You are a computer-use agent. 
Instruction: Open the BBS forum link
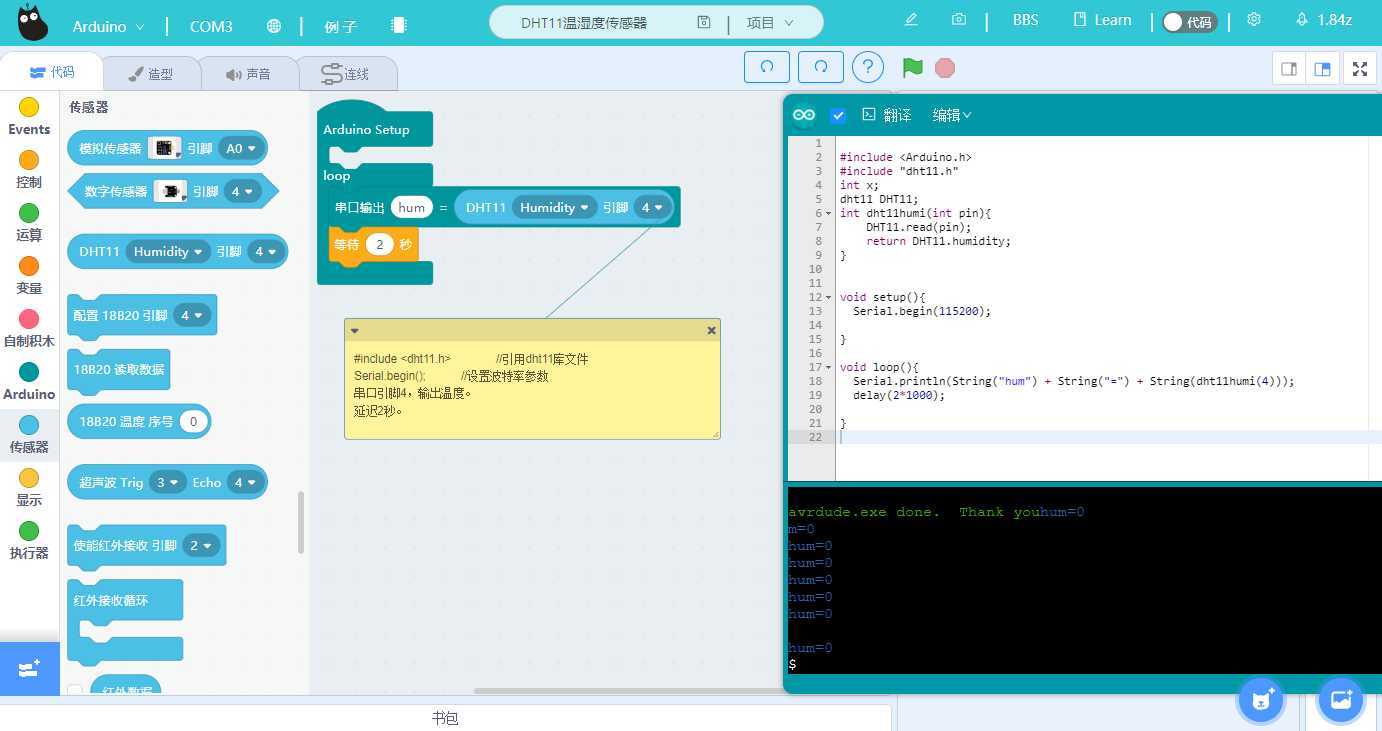[x=1025, y=20]
